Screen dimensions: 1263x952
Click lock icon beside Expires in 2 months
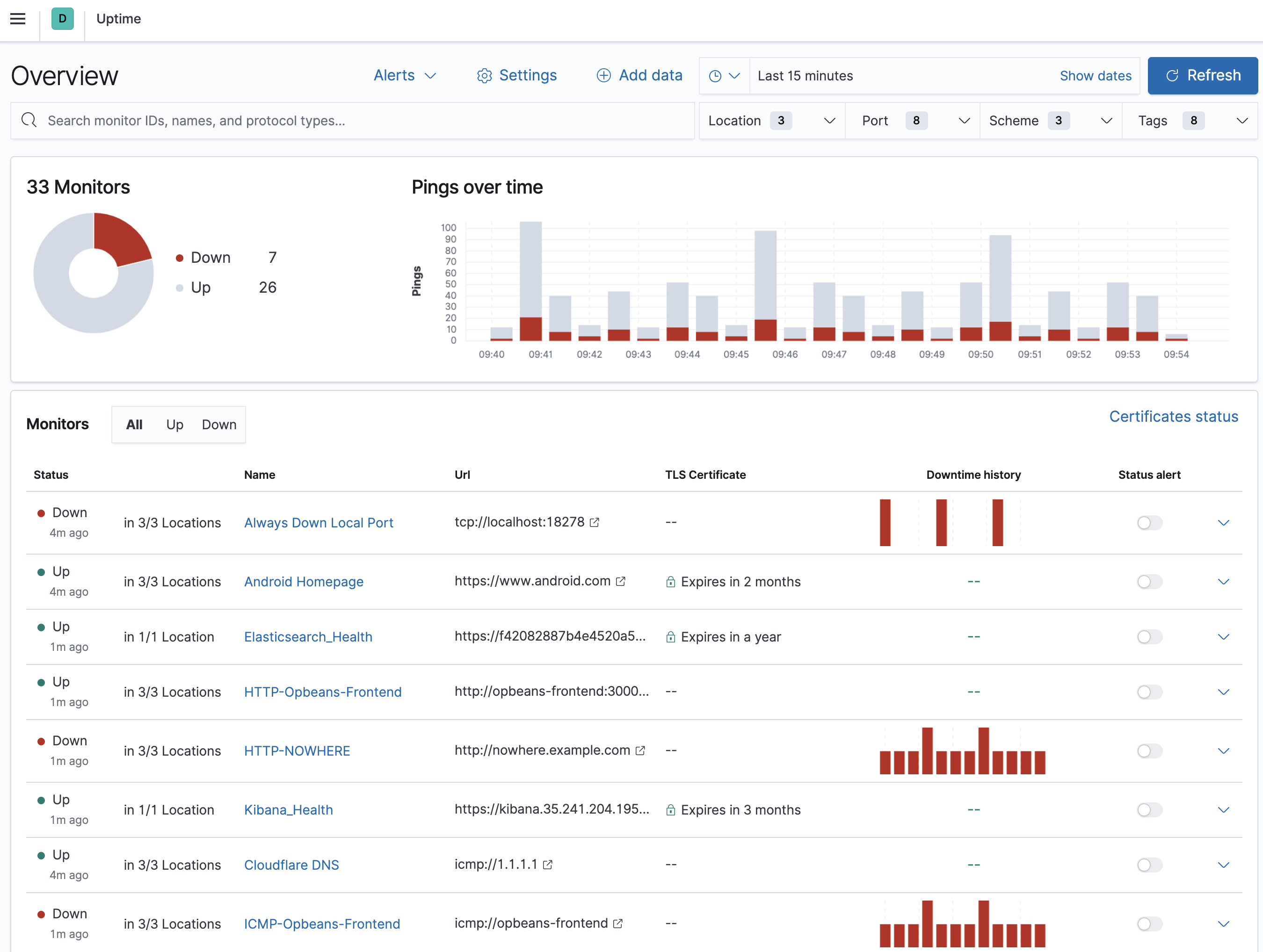tap(671, 582)
